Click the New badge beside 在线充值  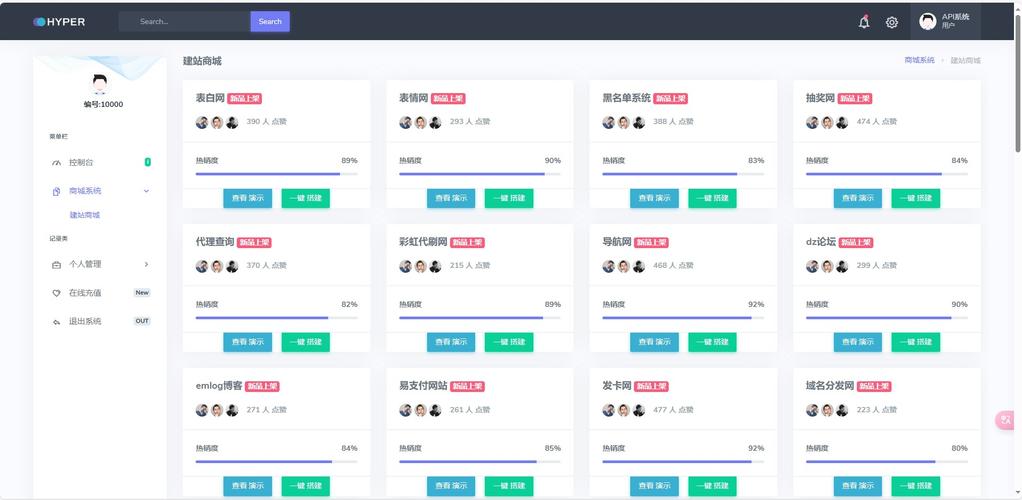142,293
